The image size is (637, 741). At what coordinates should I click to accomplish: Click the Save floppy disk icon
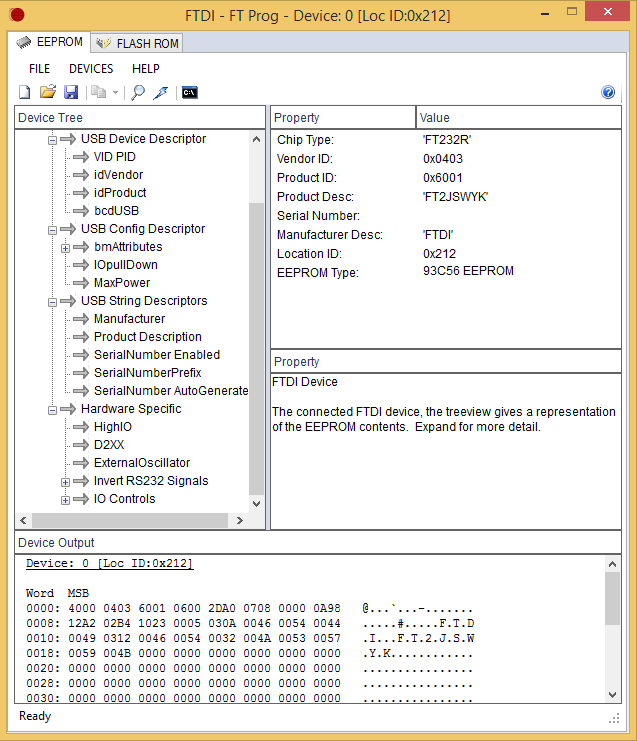pos(71,92)
